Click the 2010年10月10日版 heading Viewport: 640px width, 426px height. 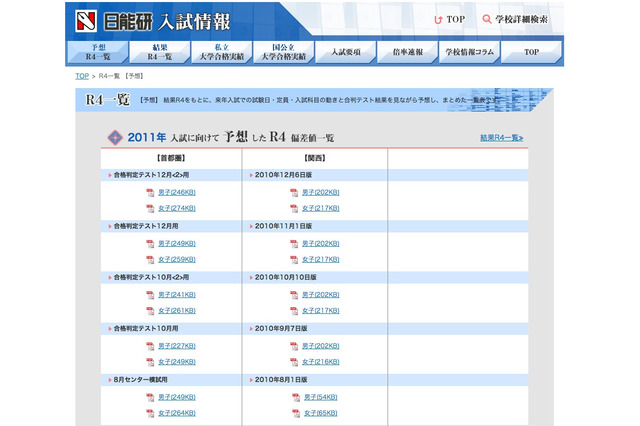point(286,277)
